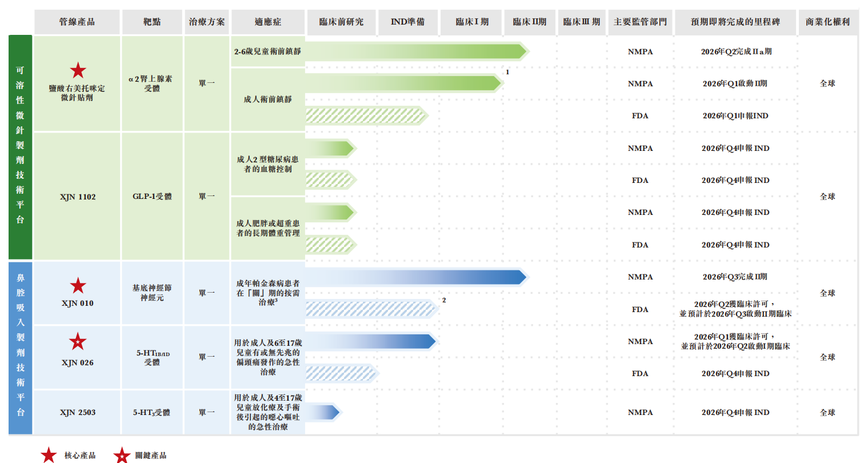Image resolution: width=860 pixels, height=463 pixels.
Task: Click the legend star beside 關鍵產品
Action: click(122, 455)
